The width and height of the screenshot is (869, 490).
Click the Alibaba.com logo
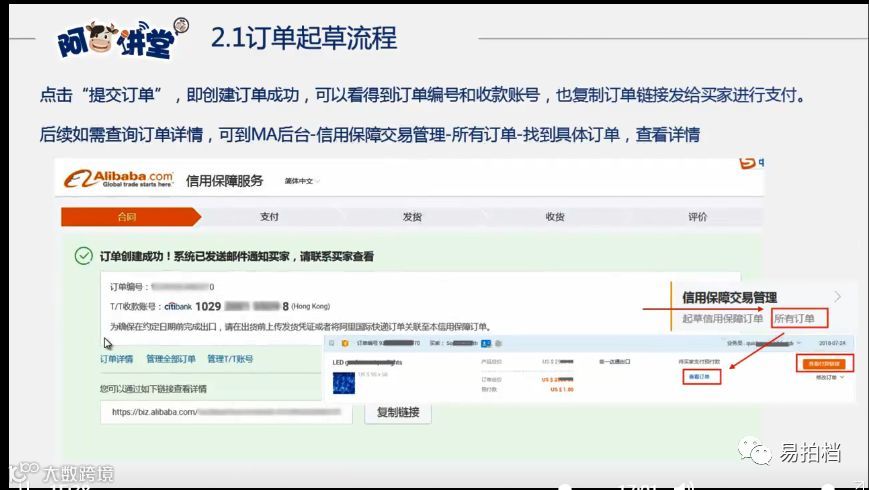[119, 179]
